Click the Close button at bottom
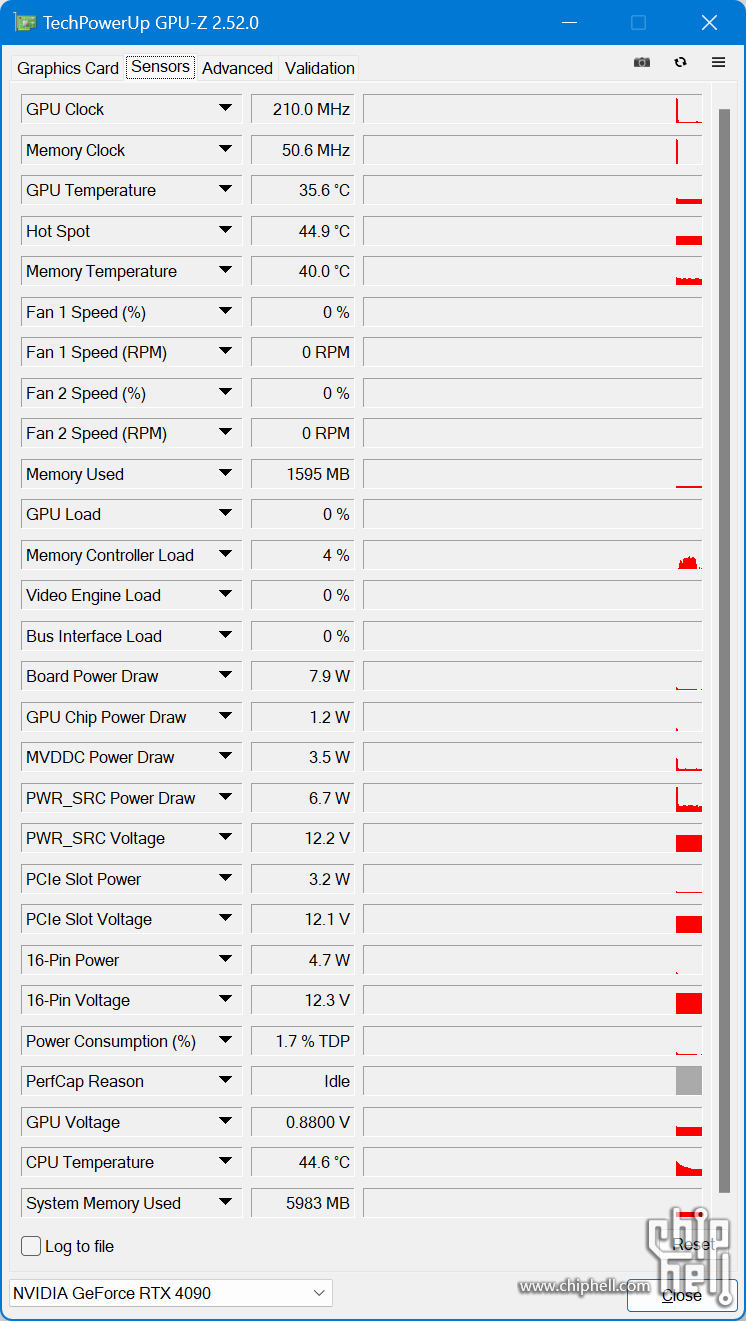 682,1295
